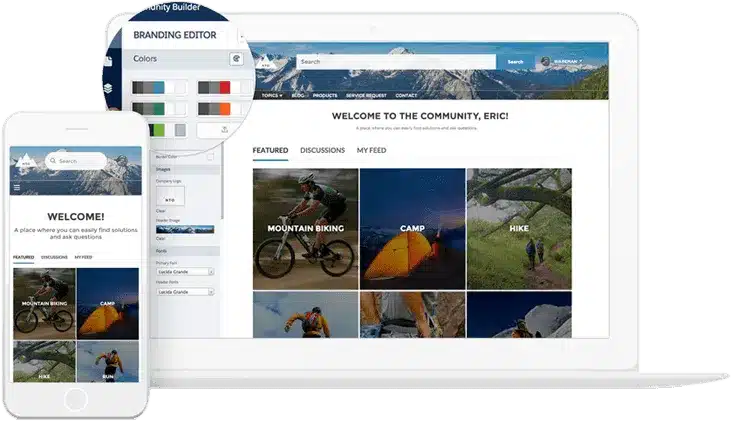Click the Header Image mountain thumbnail
Screen dimensions: 732x421
tap(185, 229)
